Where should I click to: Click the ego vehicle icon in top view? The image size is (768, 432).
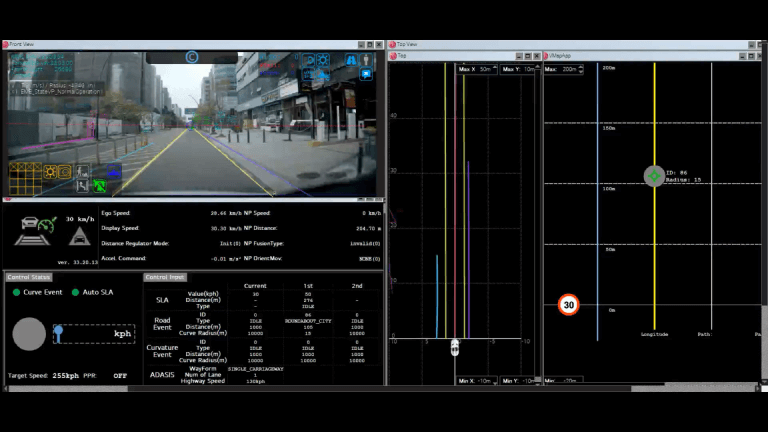point(455,348)
